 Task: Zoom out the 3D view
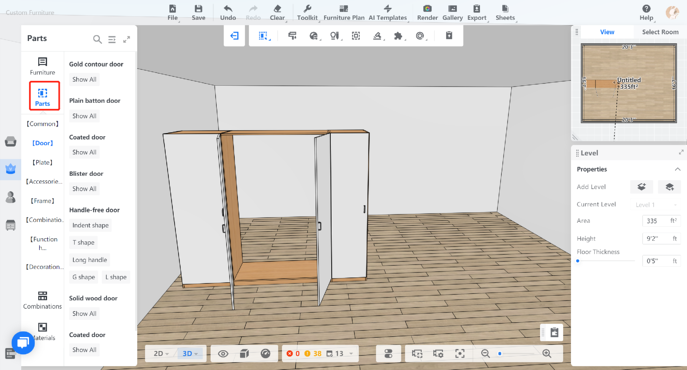[485, 353]
